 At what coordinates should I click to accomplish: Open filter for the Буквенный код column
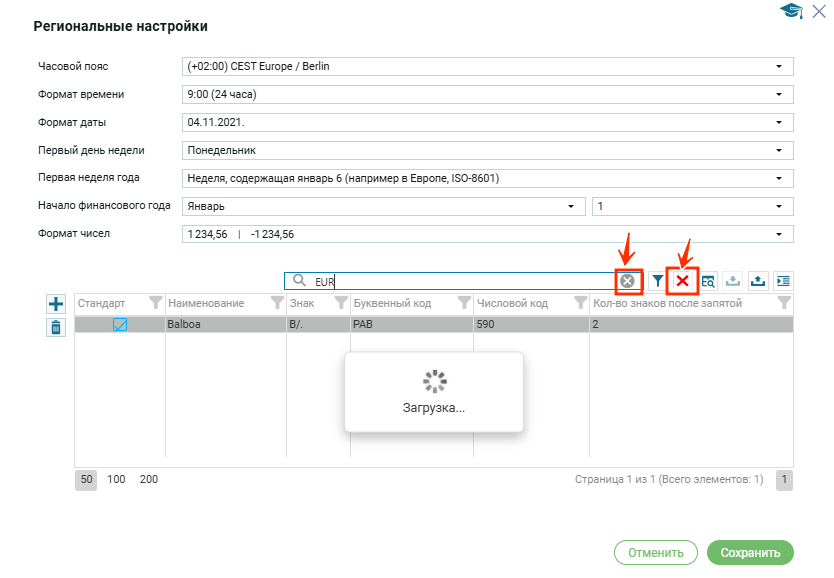(464, 302)
